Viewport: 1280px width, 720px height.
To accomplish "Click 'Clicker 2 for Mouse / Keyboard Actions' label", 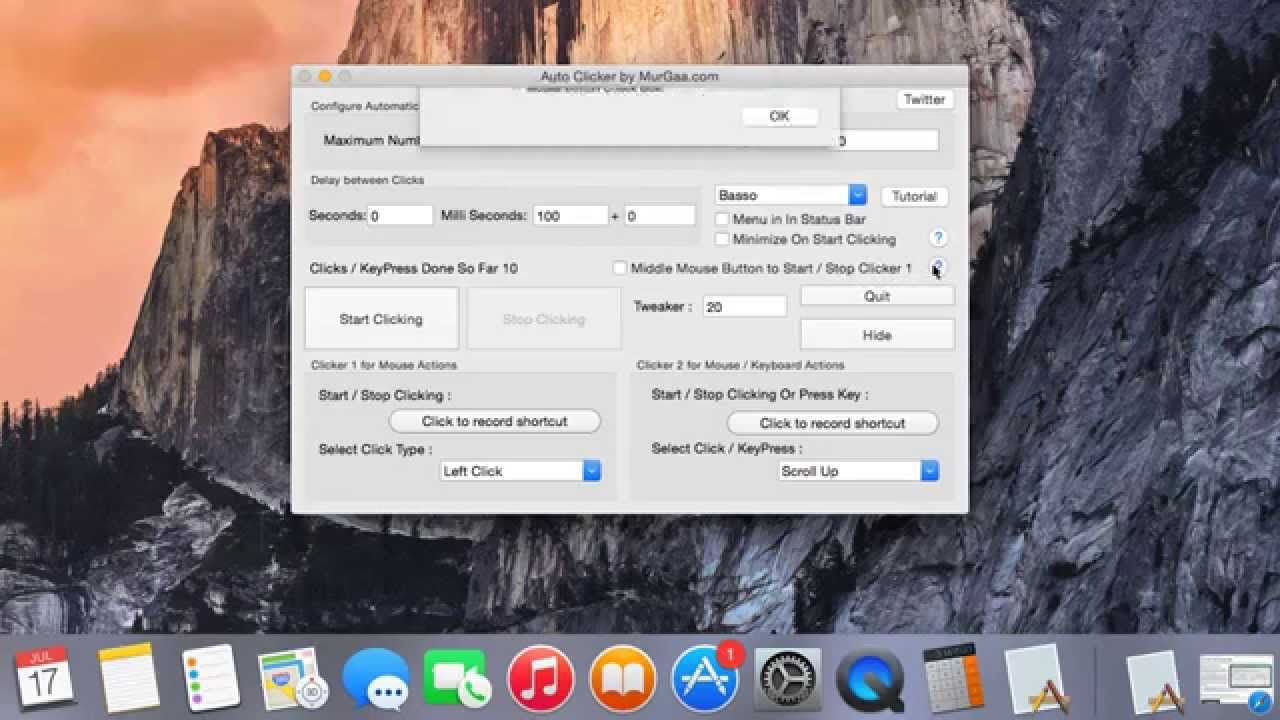I will pyautogui.click(x=740, y=365).
